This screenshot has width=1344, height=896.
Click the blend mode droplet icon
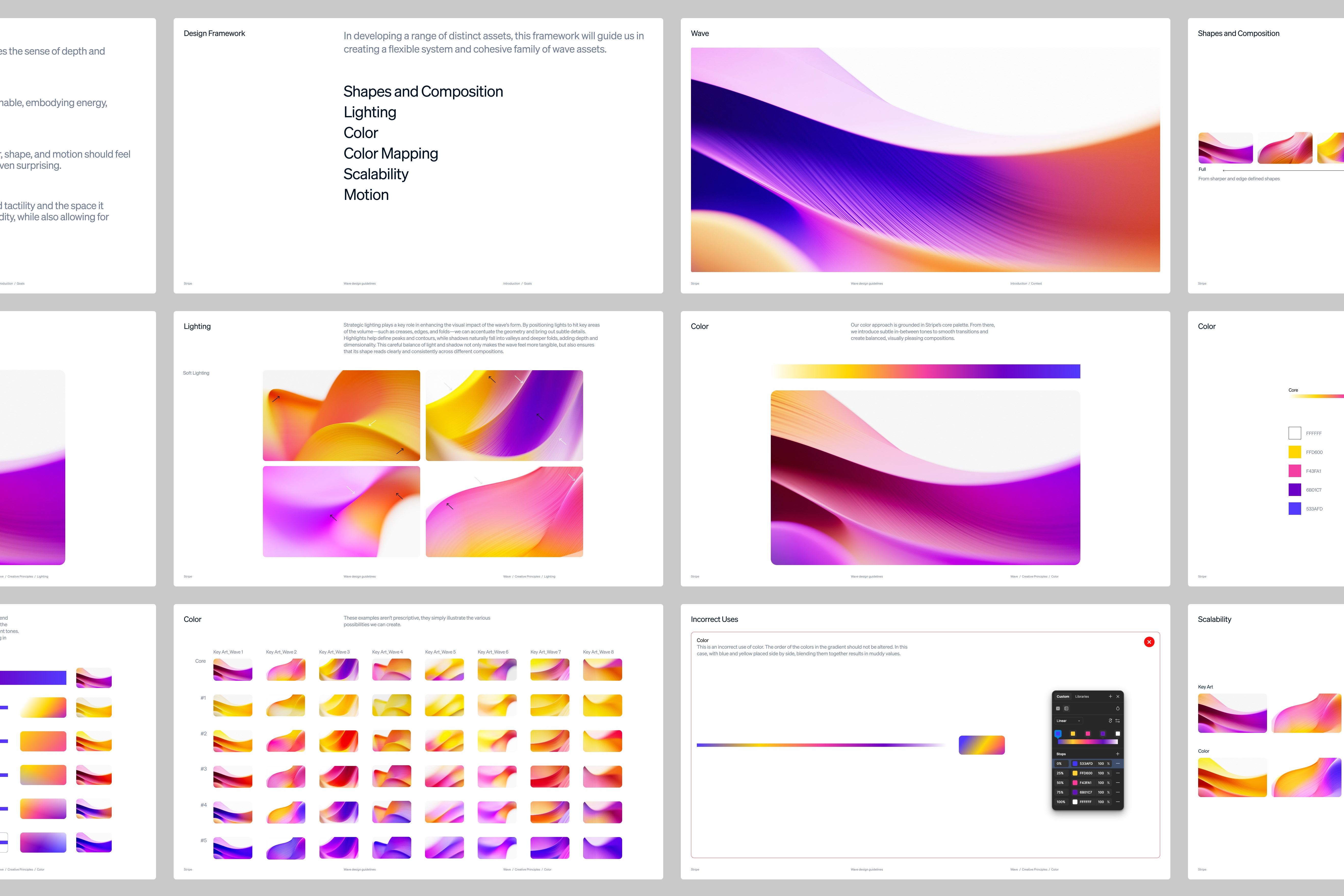[x=1118, y=709]
